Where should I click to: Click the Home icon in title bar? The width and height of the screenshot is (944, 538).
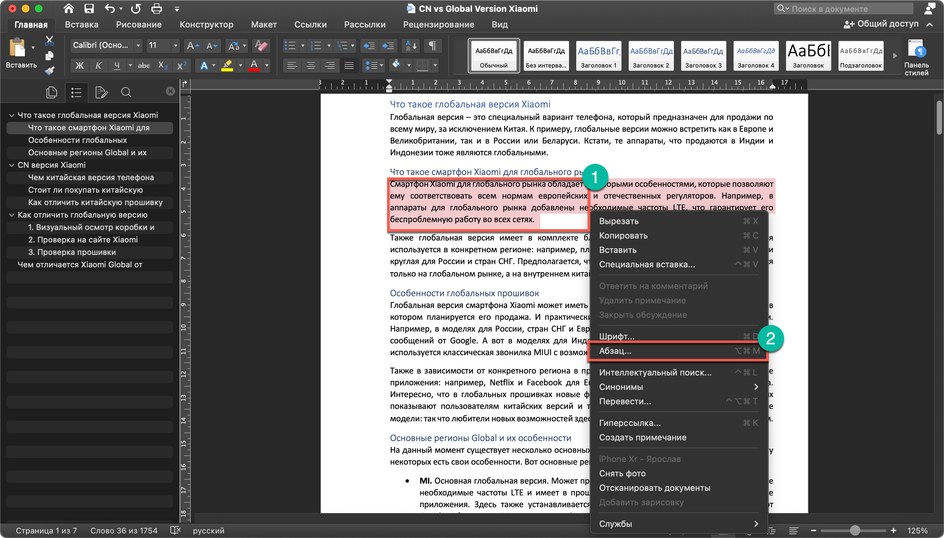tap(69, 8)
